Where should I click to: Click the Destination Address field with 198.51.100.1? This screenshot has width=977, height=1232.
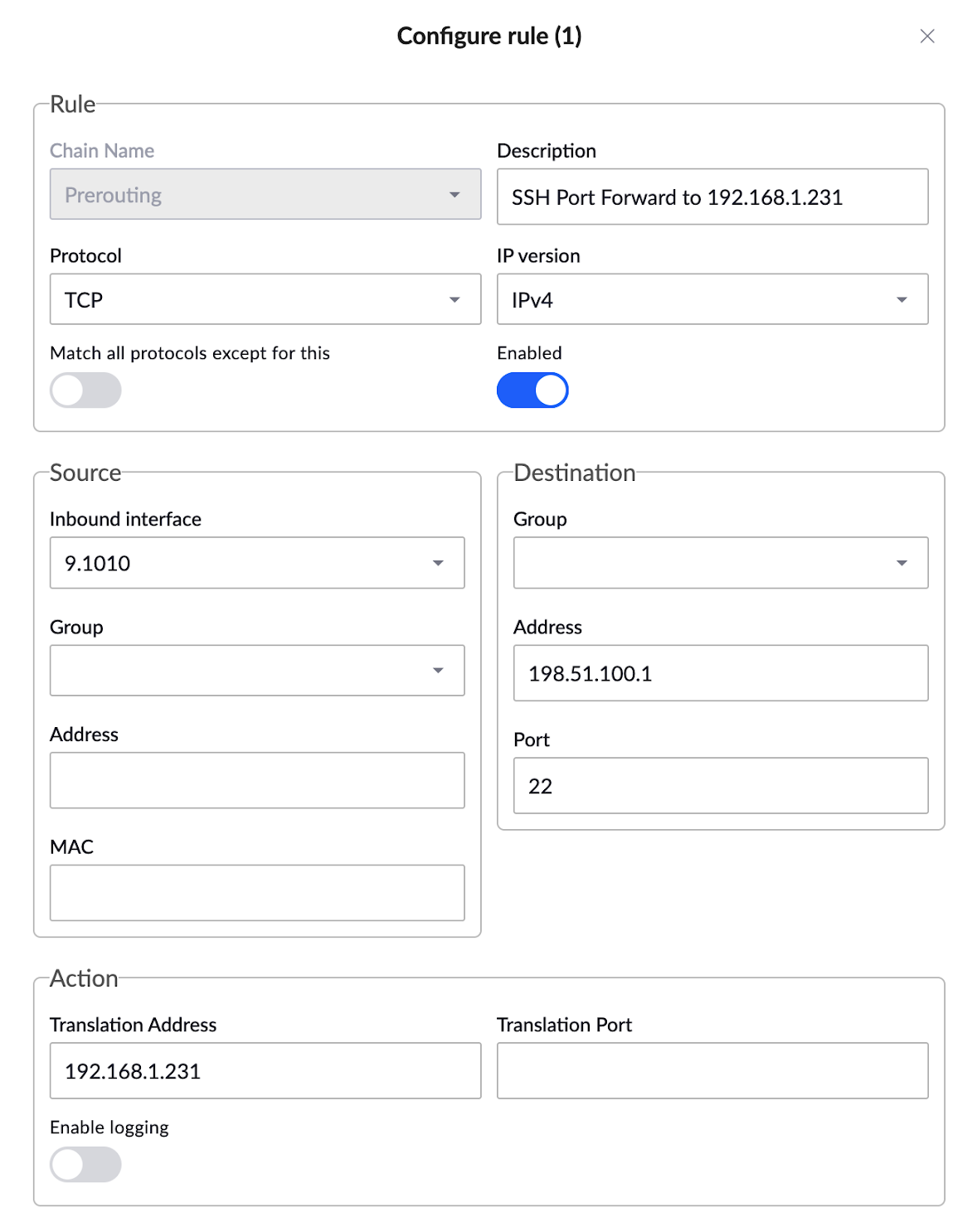[720, 673]
